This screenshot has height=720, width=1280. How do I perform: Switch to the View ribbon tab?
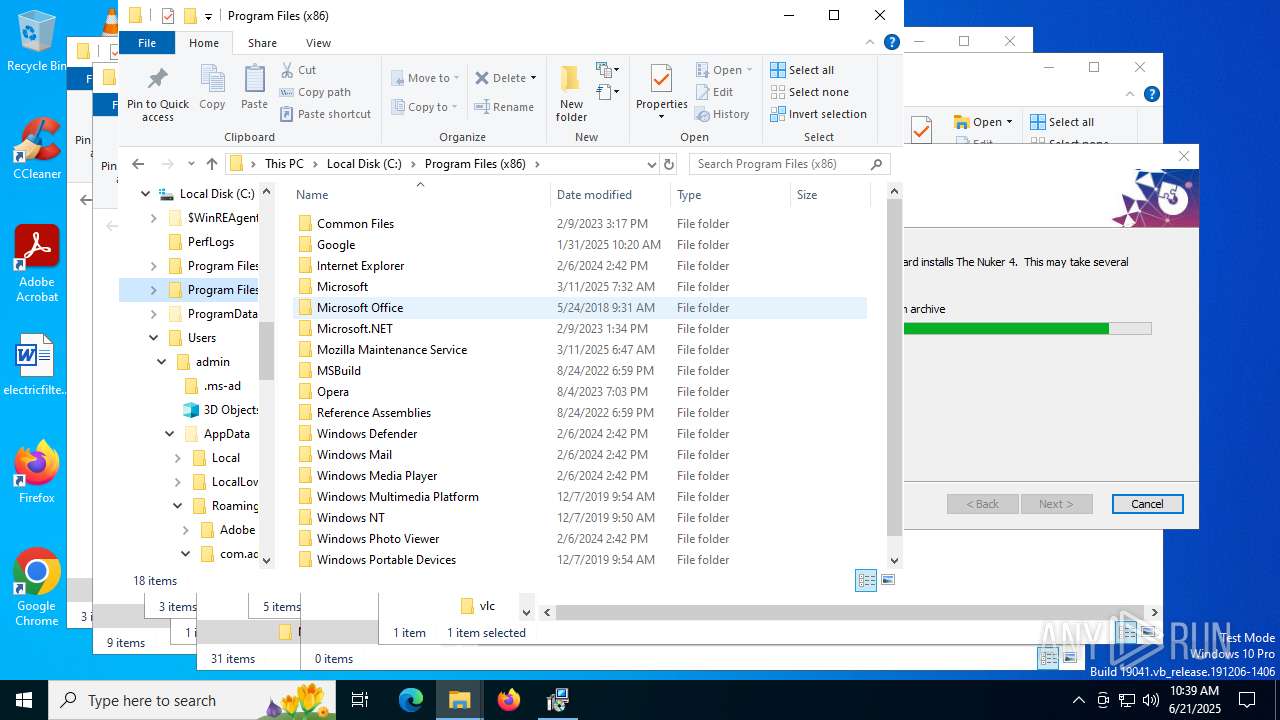click(318, 43)
